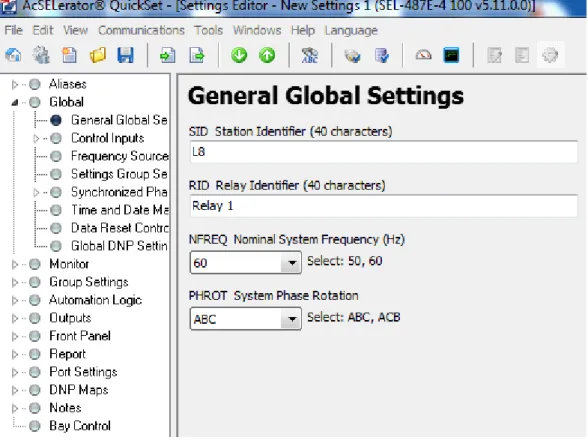
Task: Open the Windows menu
Action: 257,30
